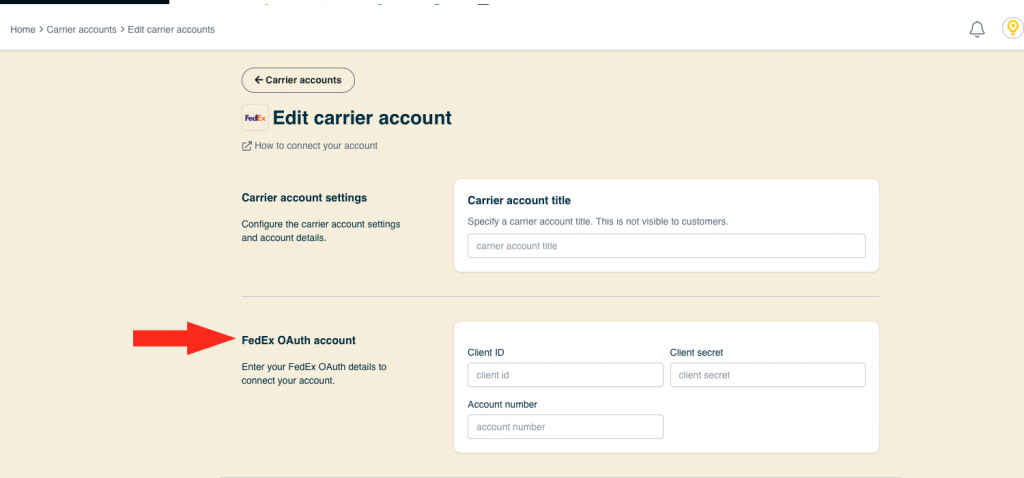Open the notifications bell
Screen dimensions: 1024x478
(977, 29)
